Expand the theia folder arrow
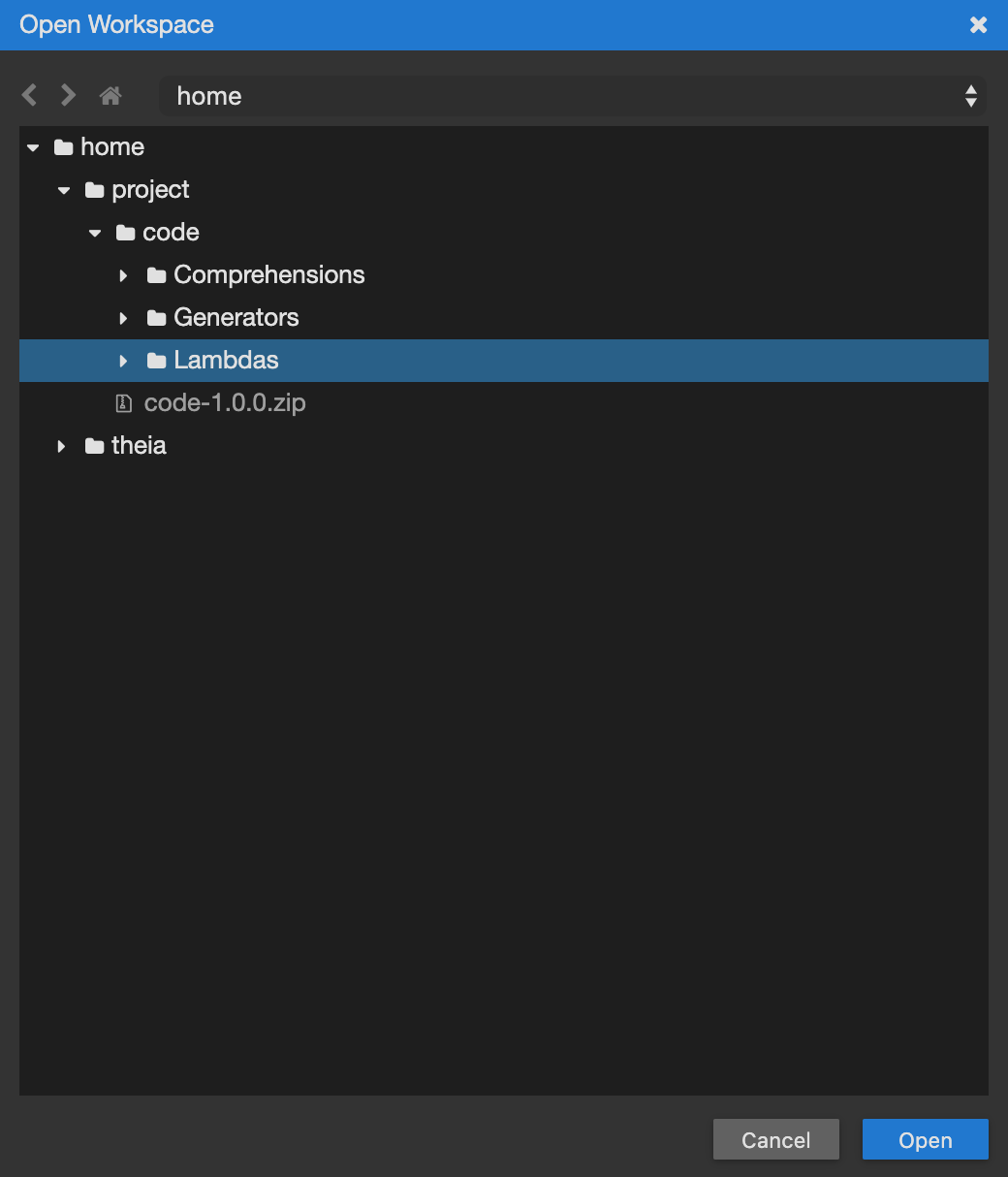 [61, 446]
